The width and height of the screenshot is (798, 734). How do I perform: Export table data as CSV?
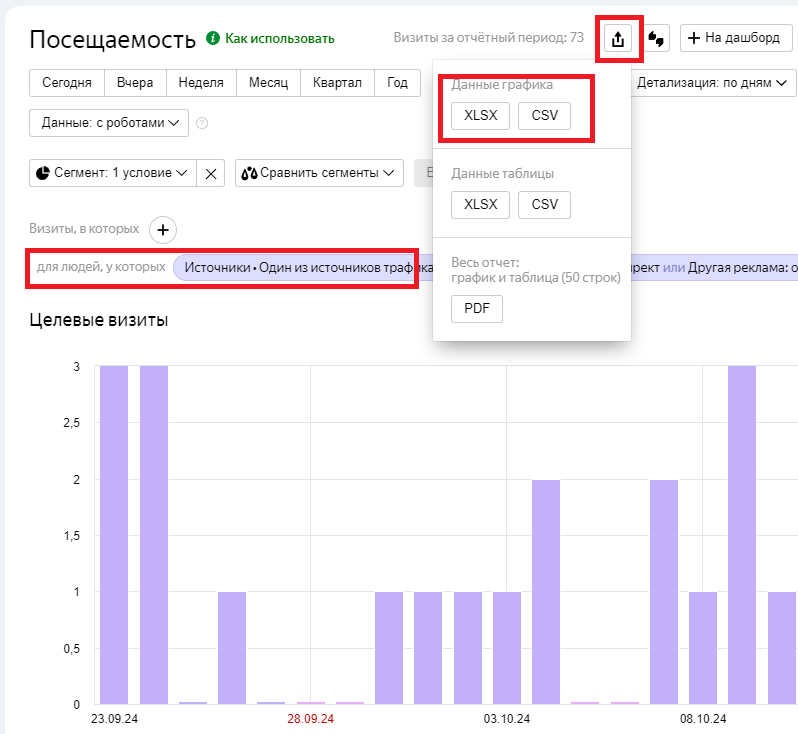click(x=544, y=204)
